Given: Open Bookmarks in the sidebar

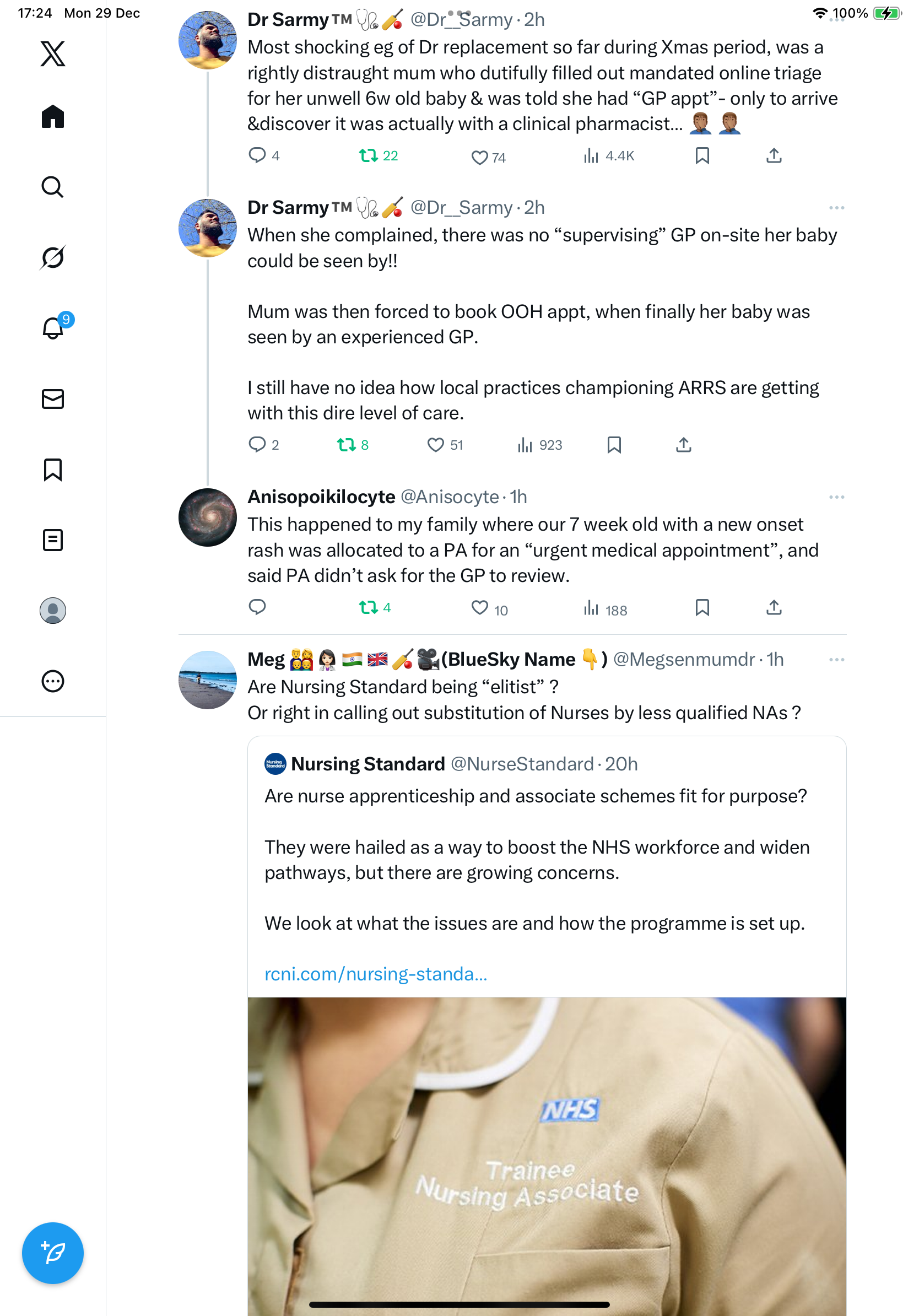Looking at the screenshot, I should tap(53, 470).
